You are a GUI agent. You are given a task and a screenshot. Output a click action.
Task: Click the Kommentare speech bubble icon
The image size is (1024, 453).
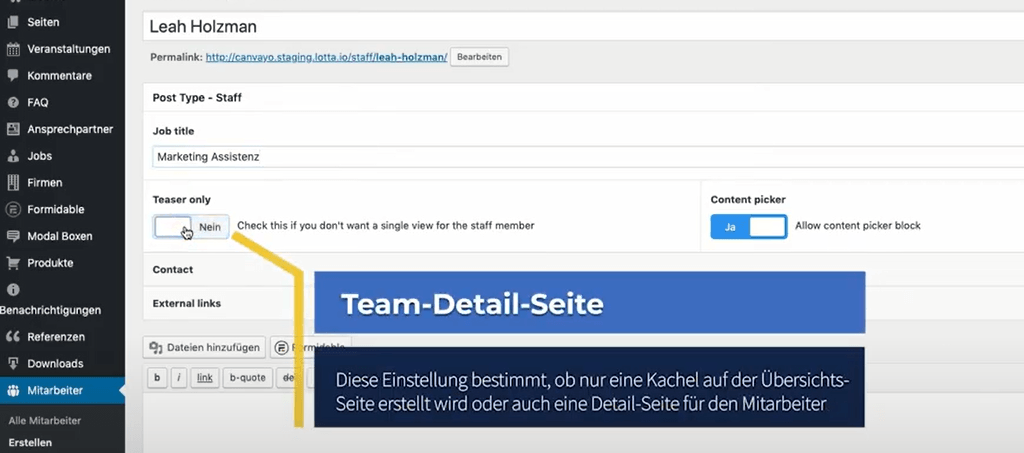click(x=13, y=76)
